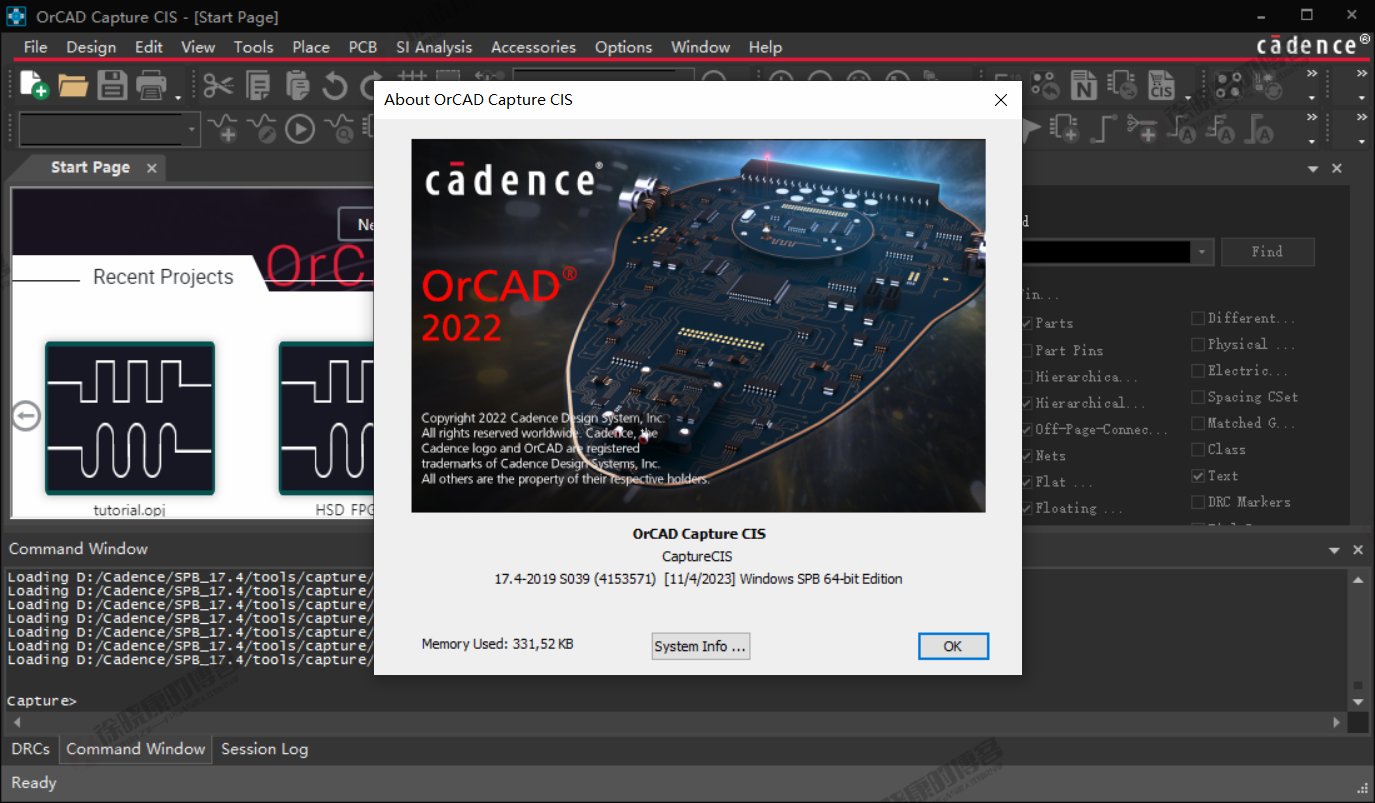This screenshot has width=1375, height=803.
Task: Open System Info ... from About dialog
Action: 700,646
